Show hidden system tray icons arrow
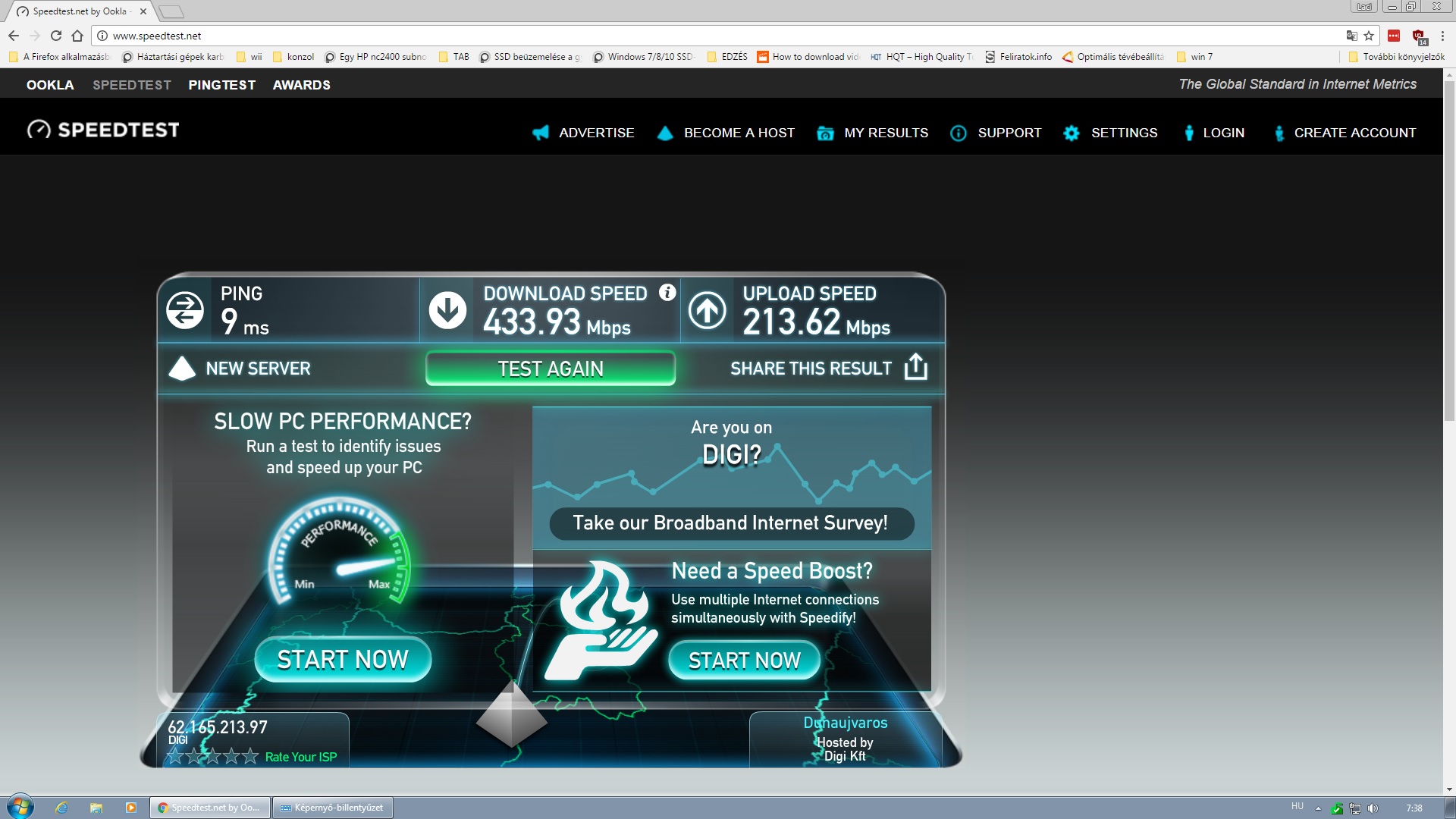The height and width of the screenshot is (819, 1456). [1318, 808]
